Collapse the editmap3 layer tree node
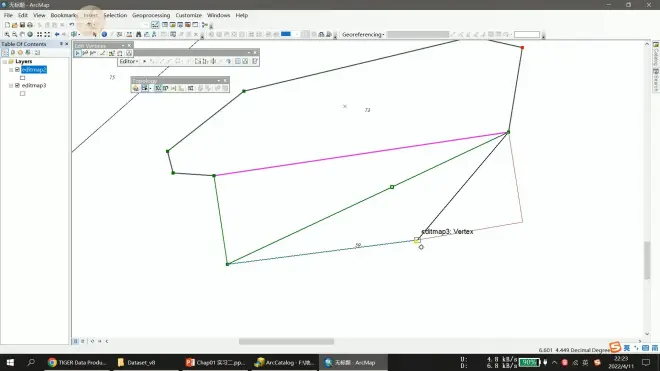 [x=11, y=85]
